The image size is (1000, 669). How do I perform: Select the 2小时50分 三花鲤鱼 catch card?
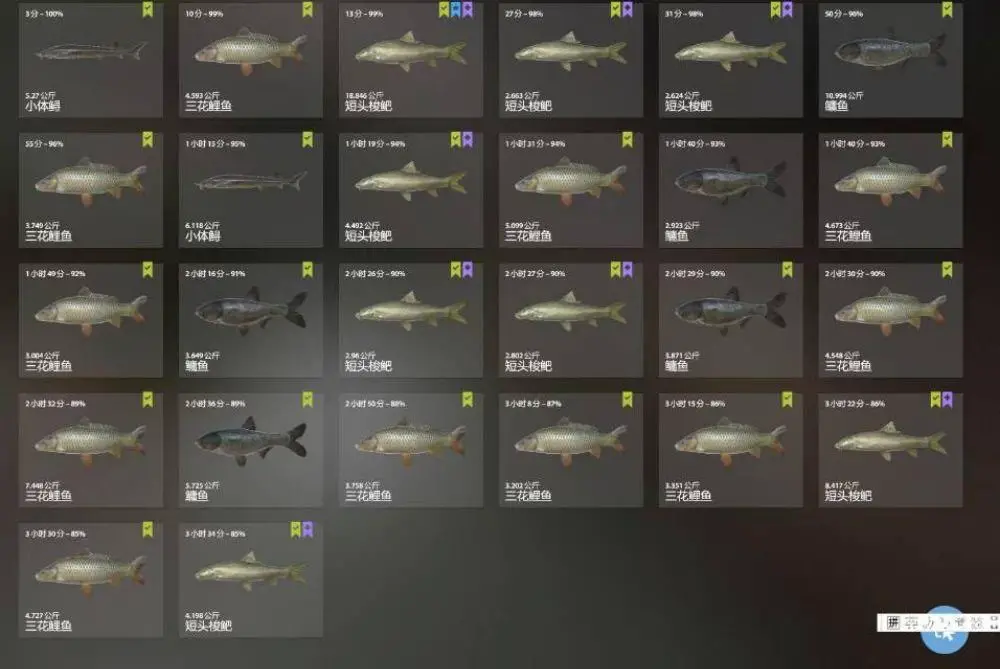(x=411, y=450)
